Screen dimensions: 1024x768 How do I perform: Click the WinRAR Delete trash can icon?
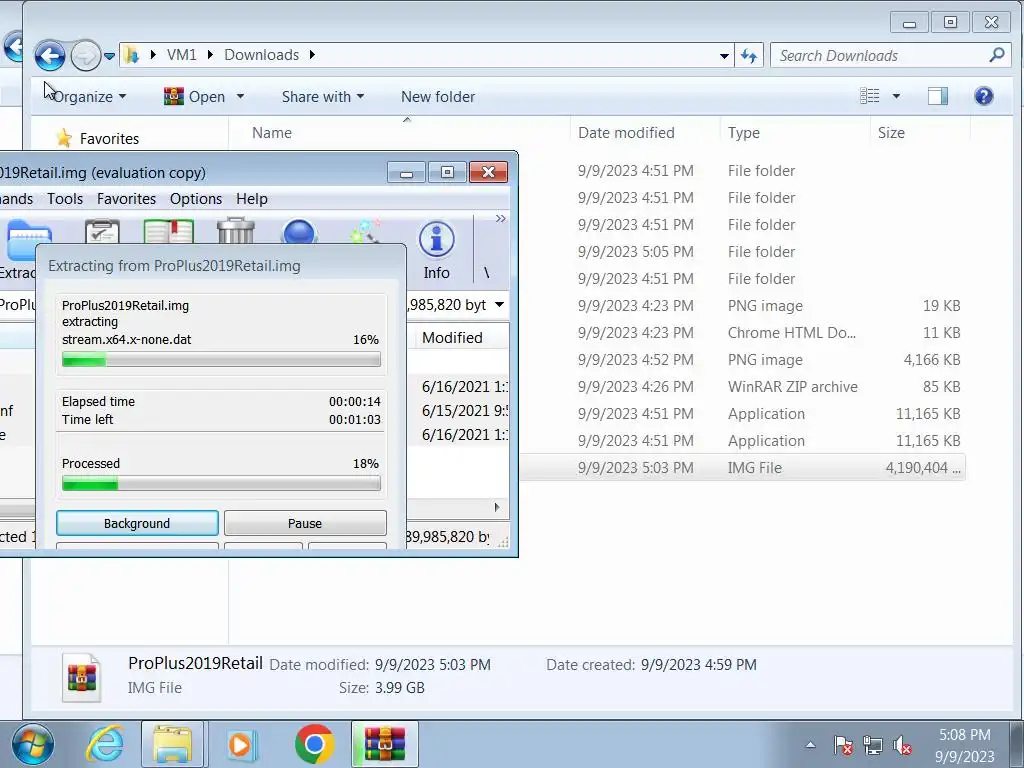236,231
